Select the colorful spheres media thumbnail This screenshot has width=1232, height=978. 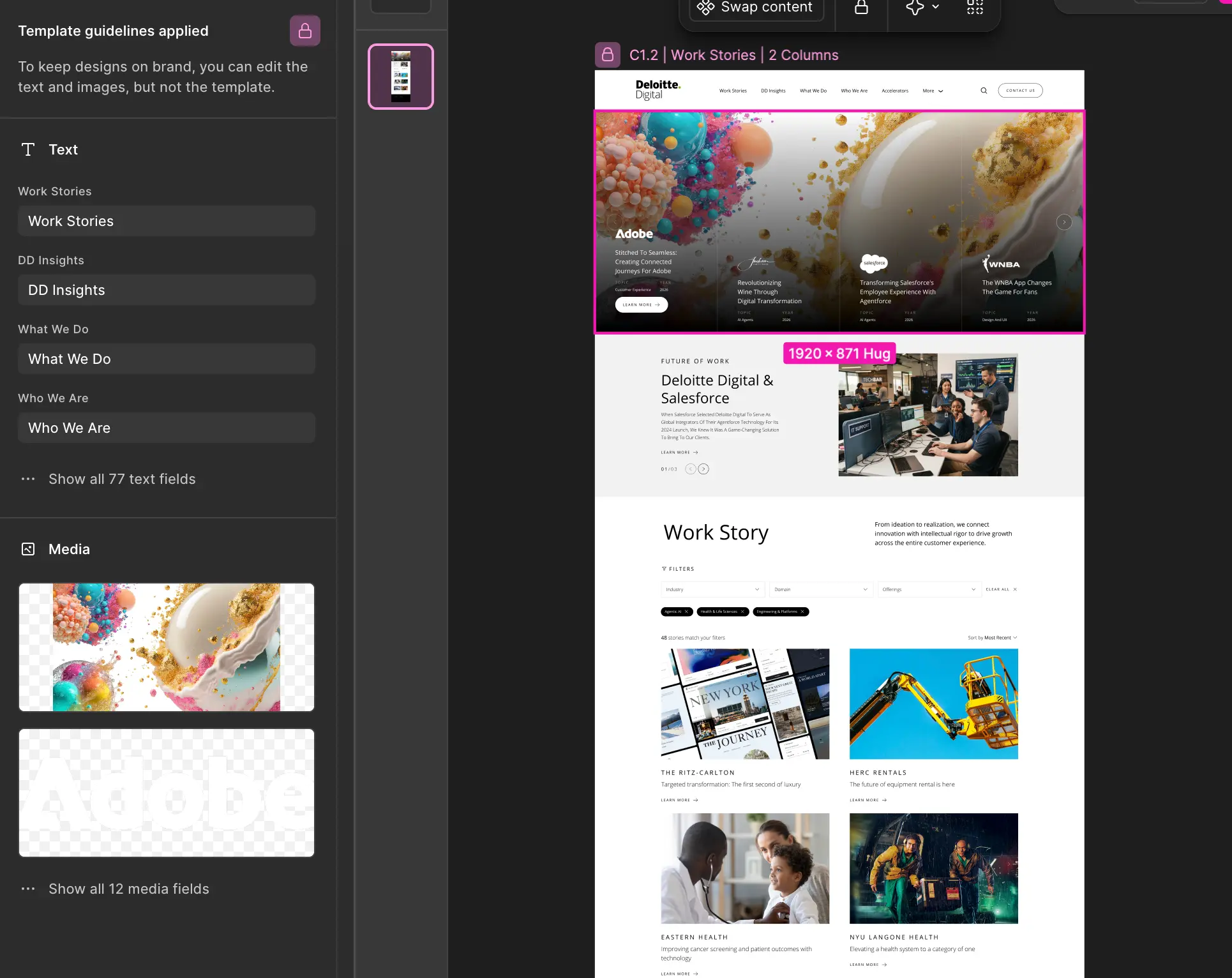[x=167, y=647]
